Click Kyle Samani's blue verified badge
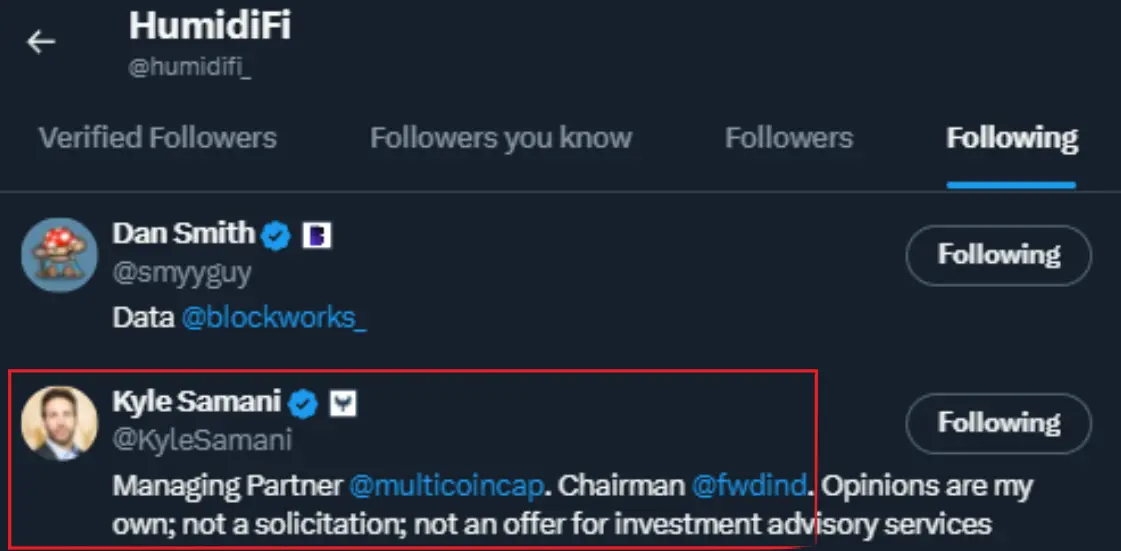The image size is (1121, 551). [303, 403]
